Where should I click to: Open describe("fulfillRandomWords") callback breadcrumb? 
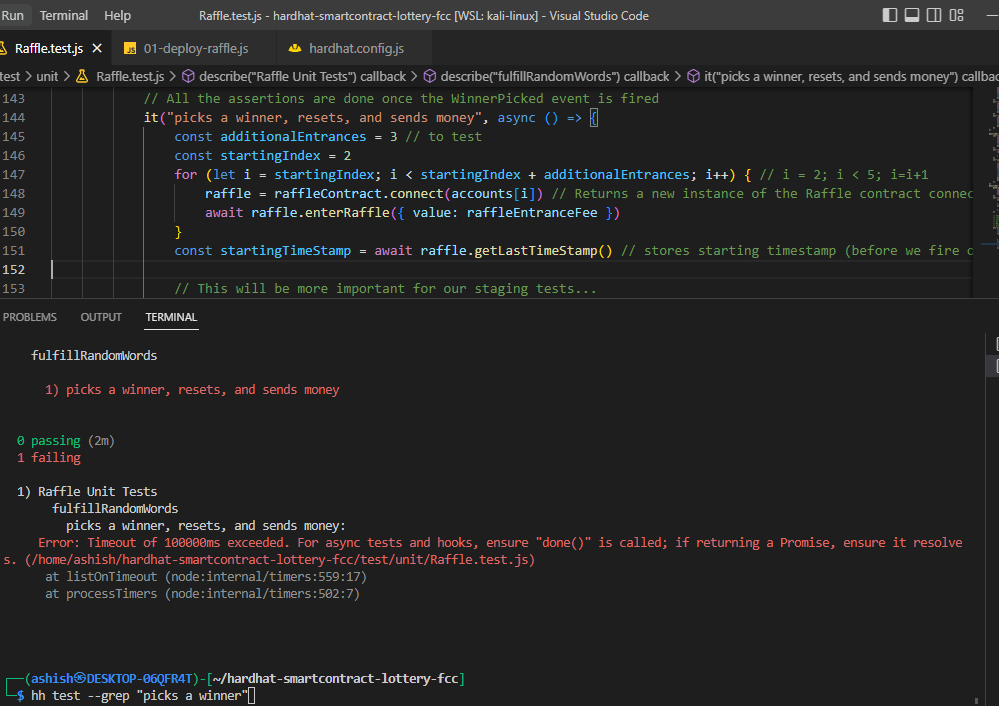tap(555, 76)
